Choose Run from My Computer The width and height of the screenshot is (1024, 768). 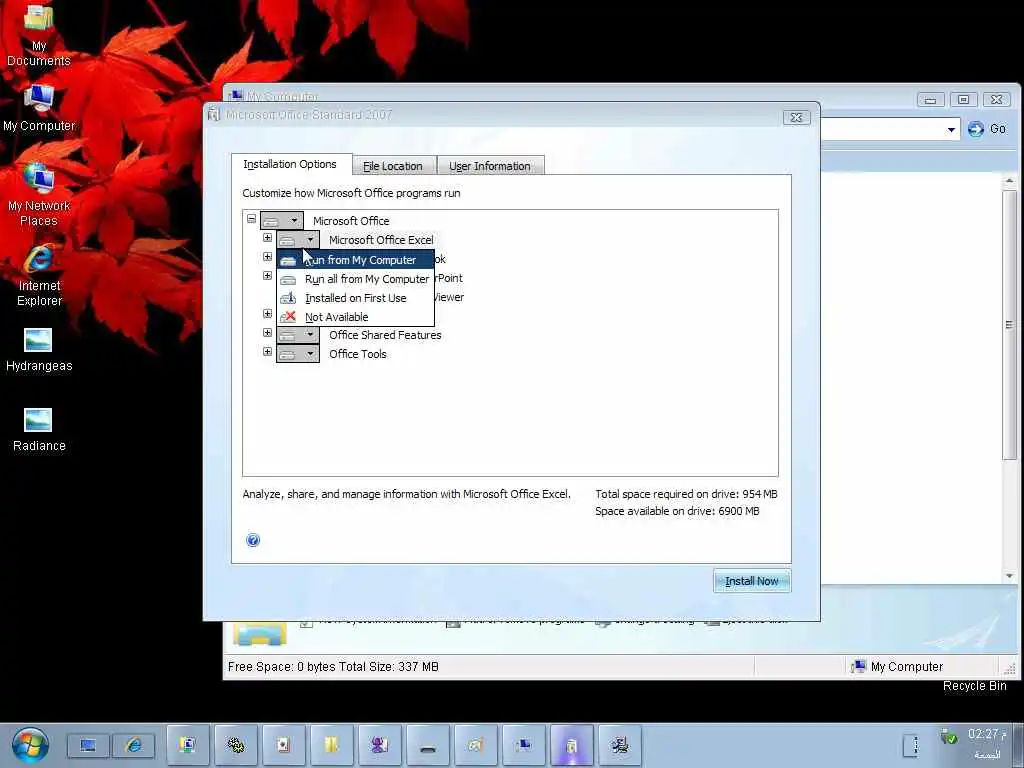coord(355,260)
